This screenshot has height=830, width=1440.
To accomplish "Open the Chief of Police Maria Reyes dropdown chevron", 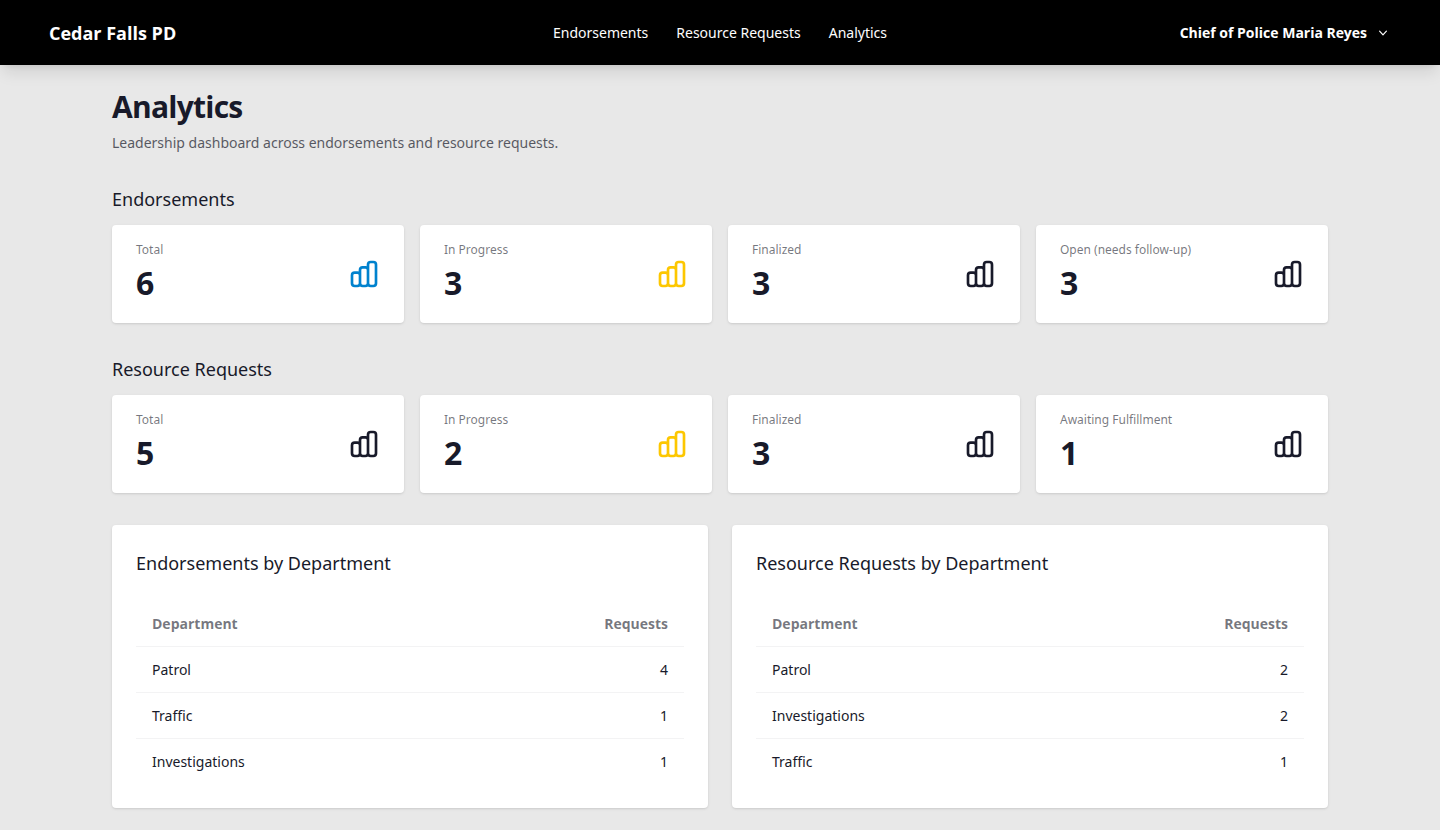I will coord(1383,33).
